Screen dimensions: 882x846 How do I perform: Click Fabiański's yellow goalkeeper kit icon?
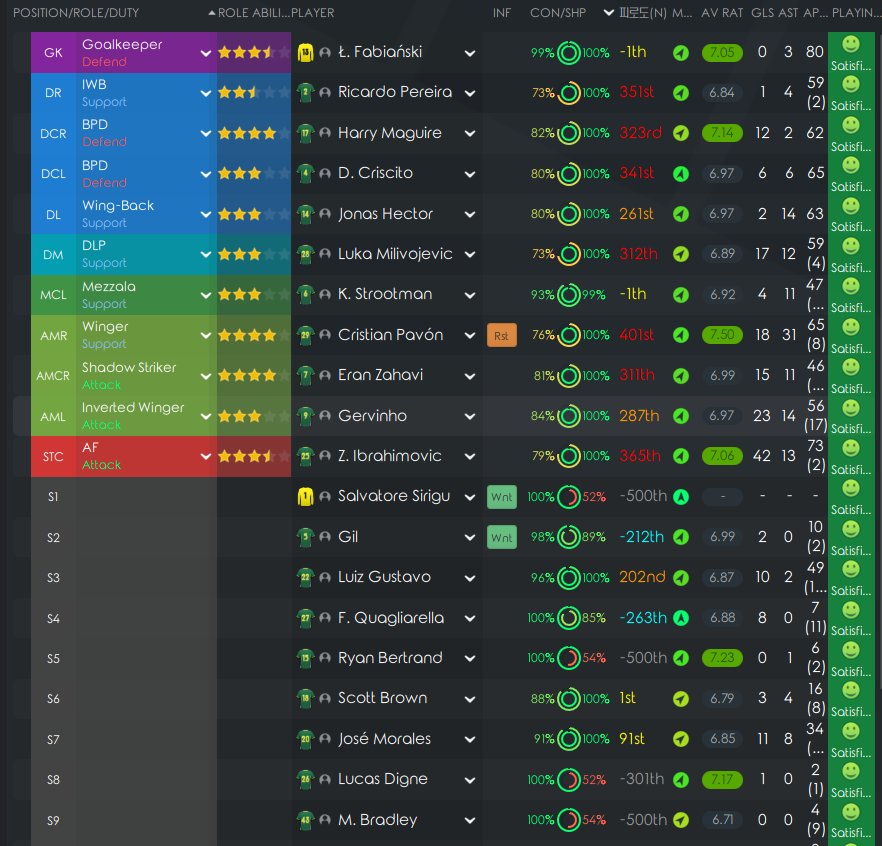pos(305,52)
